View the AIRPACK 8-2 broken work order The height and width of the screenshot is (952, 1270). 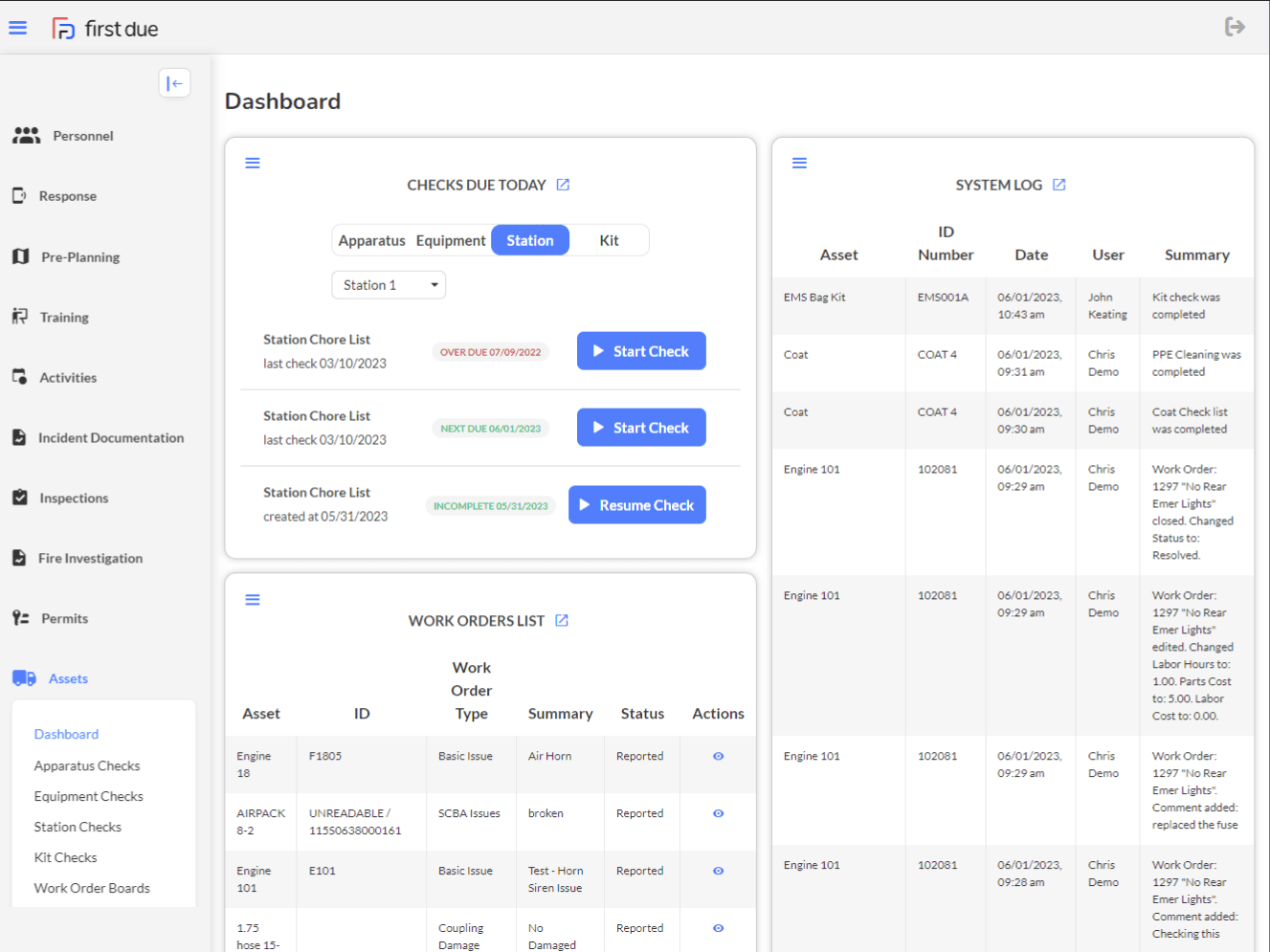coord(718,813)
